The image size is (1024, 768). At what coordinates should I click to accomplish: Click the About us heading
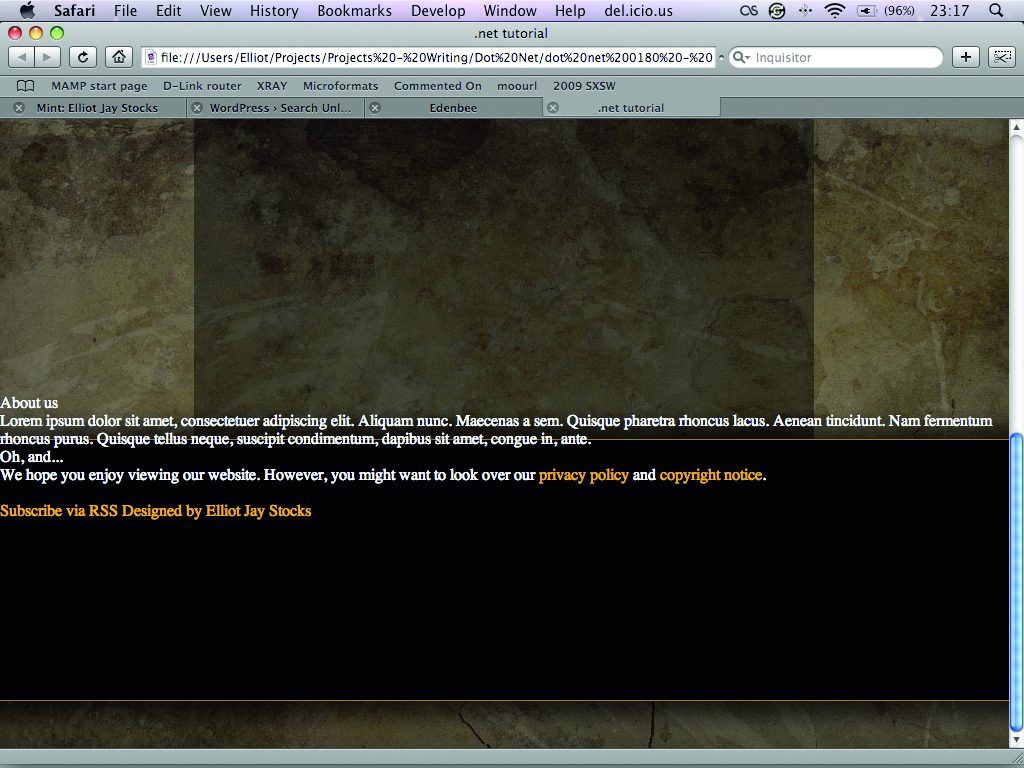pos(29,402)
